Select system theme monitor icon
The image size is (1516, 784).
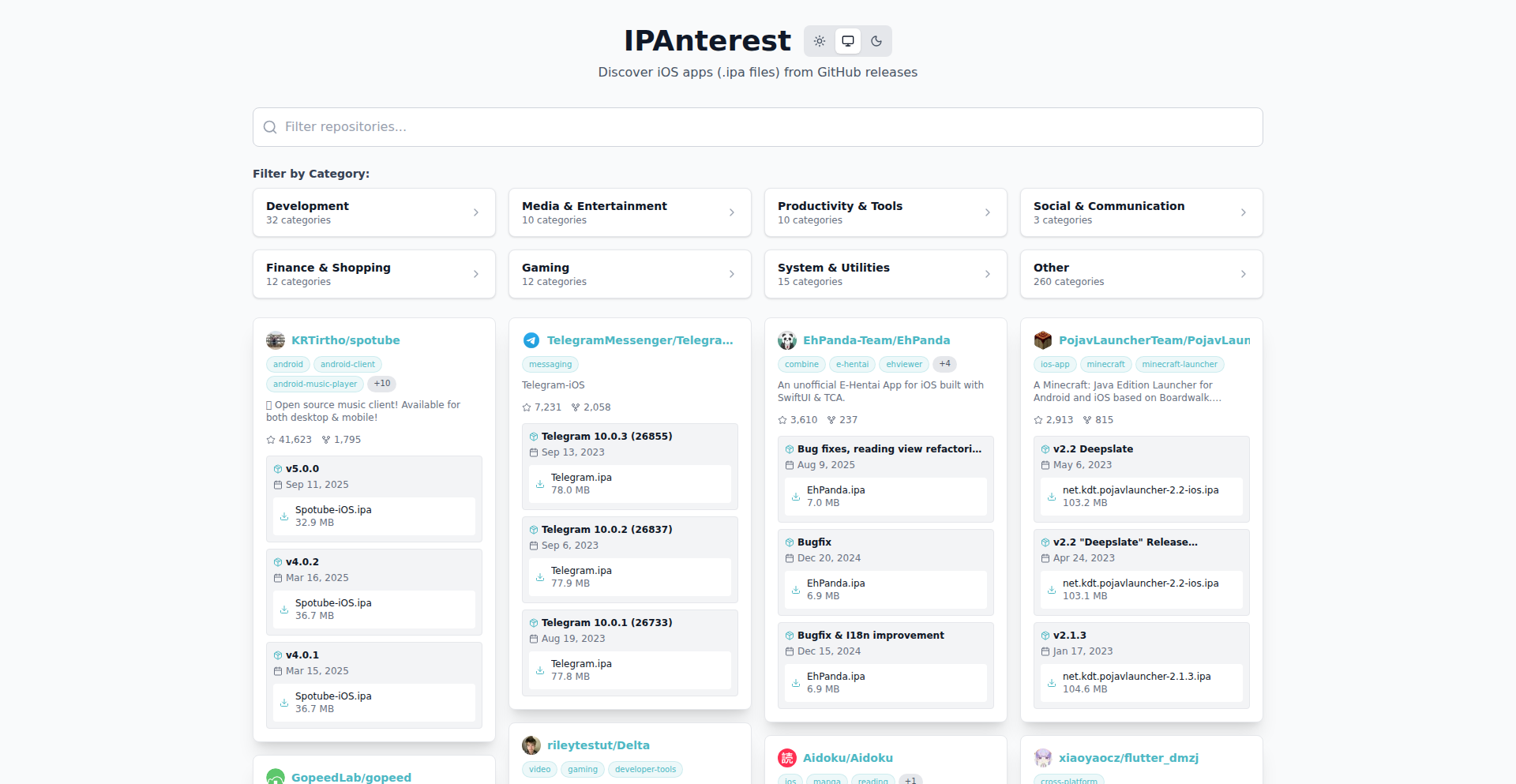point(848,41)
